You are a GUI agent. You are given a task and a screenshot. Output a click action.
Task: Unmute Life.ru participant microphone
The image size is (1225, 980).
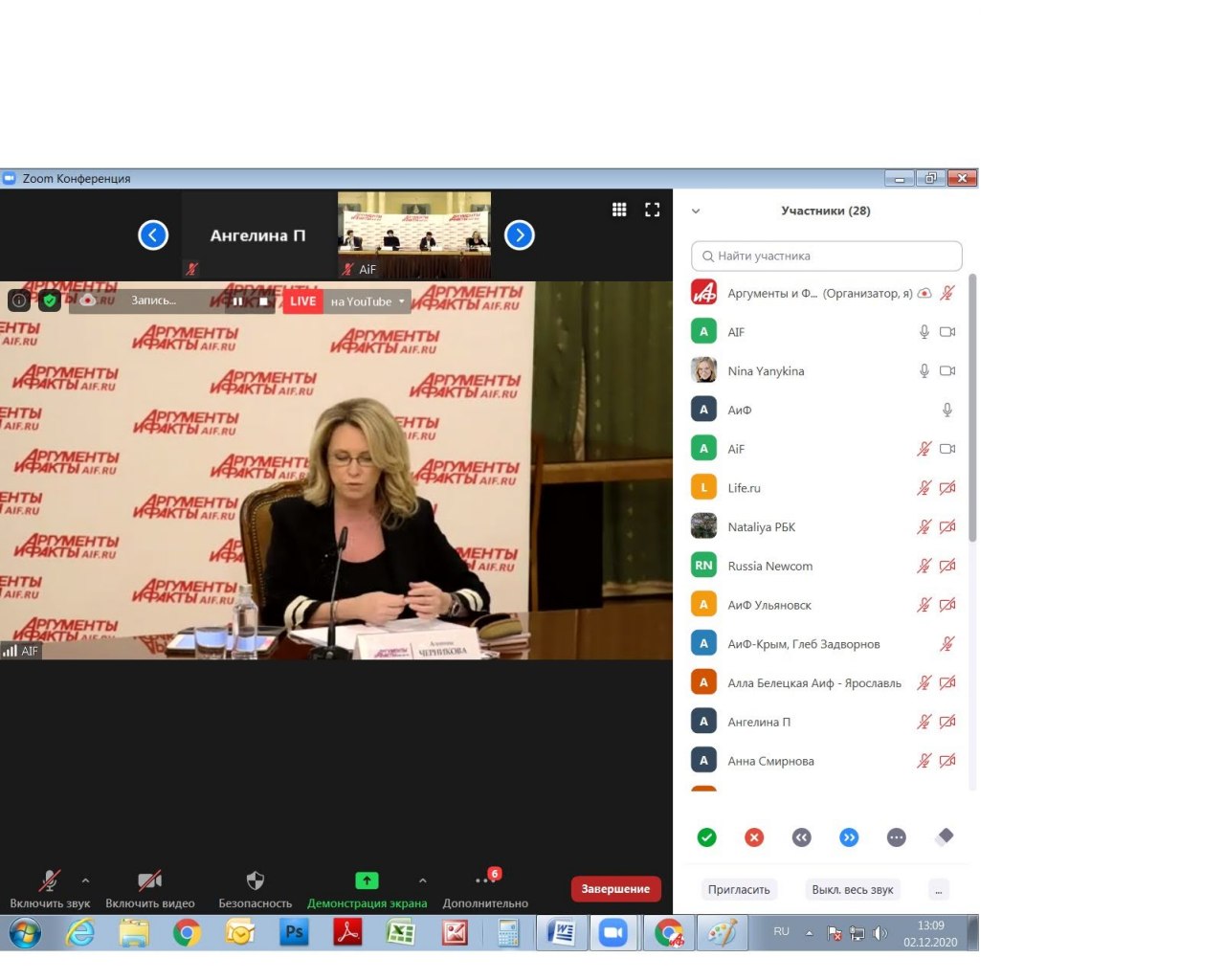click(x=924, y=488)
